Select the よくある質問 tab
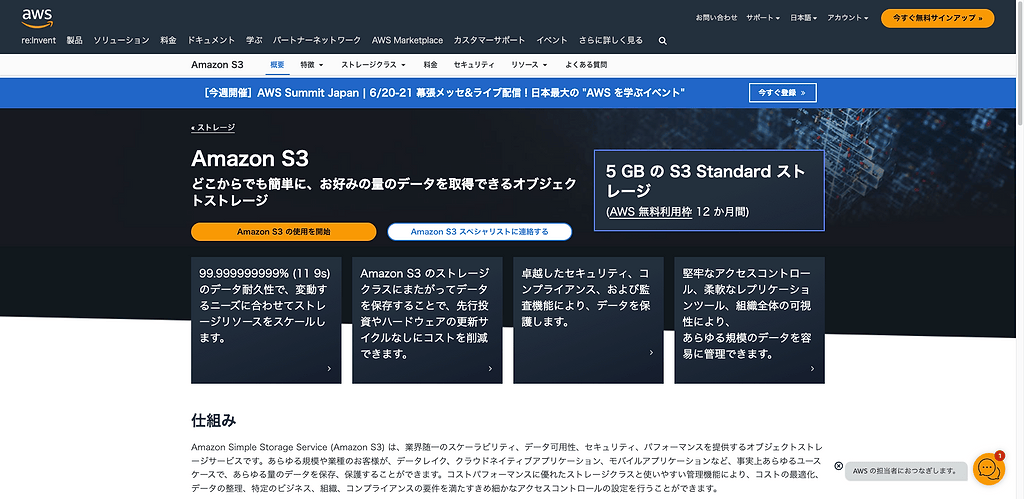 click(586, 65)
